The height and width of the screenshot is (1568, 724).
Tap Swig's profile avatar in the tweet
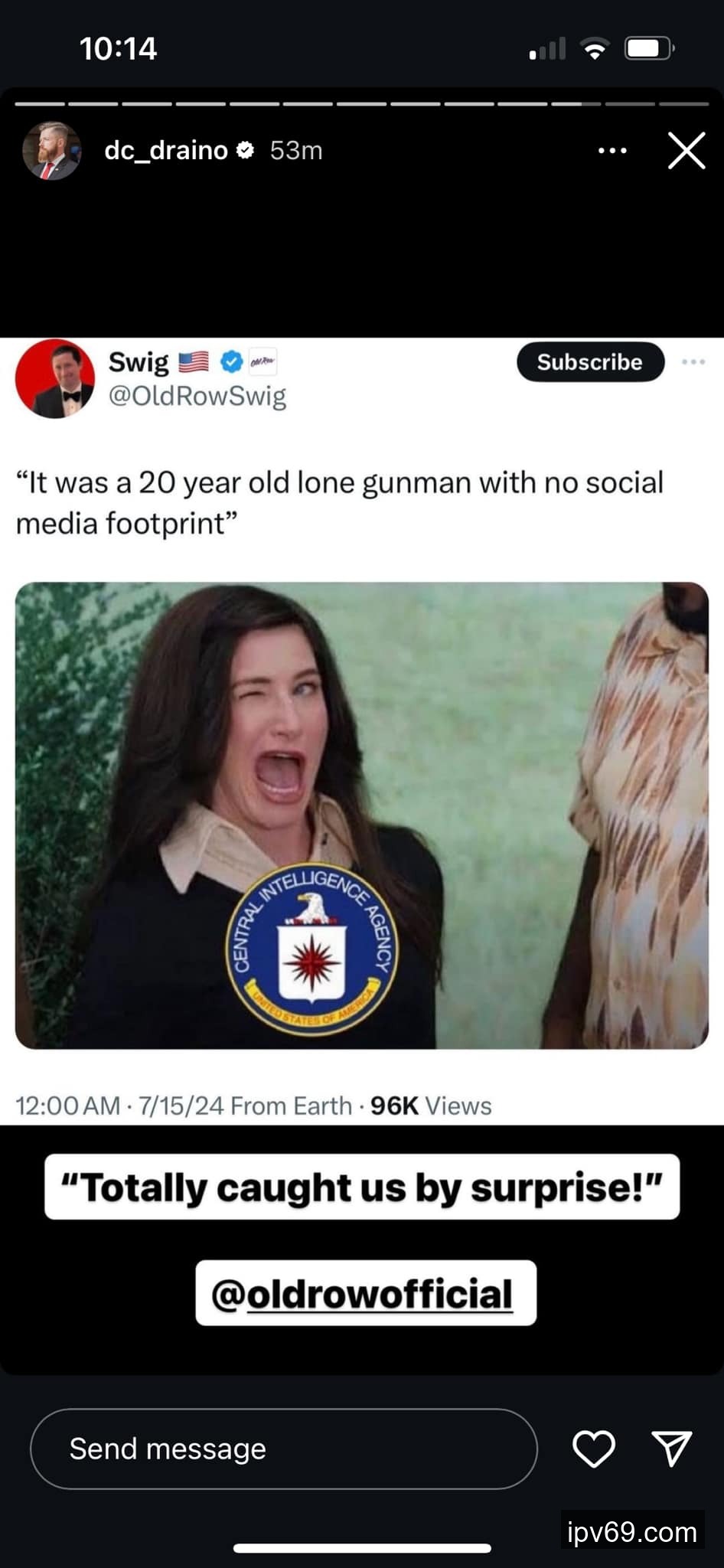click(55, 379)
